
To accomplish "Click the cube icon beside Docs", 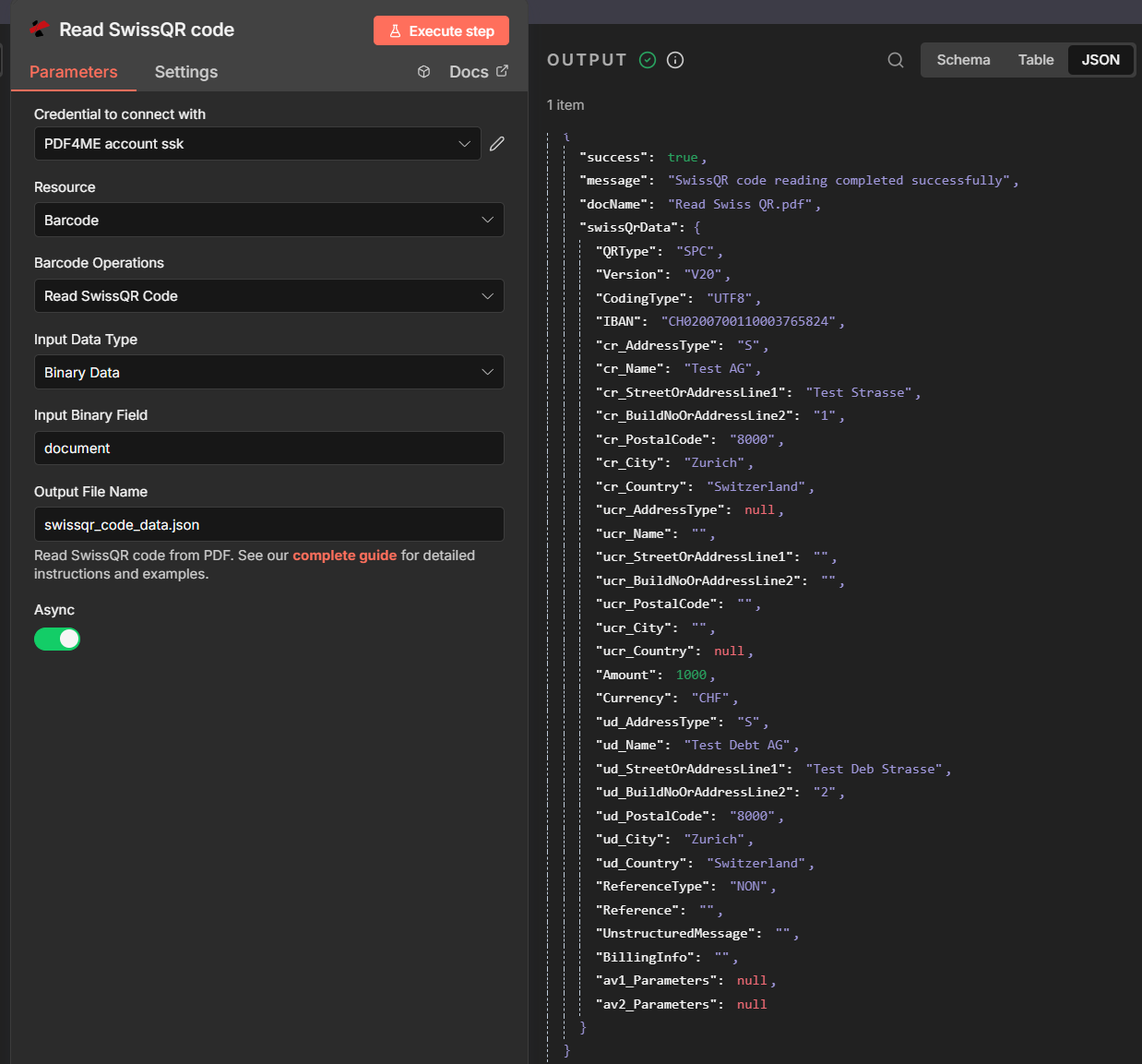I will [x=423, y=71].
